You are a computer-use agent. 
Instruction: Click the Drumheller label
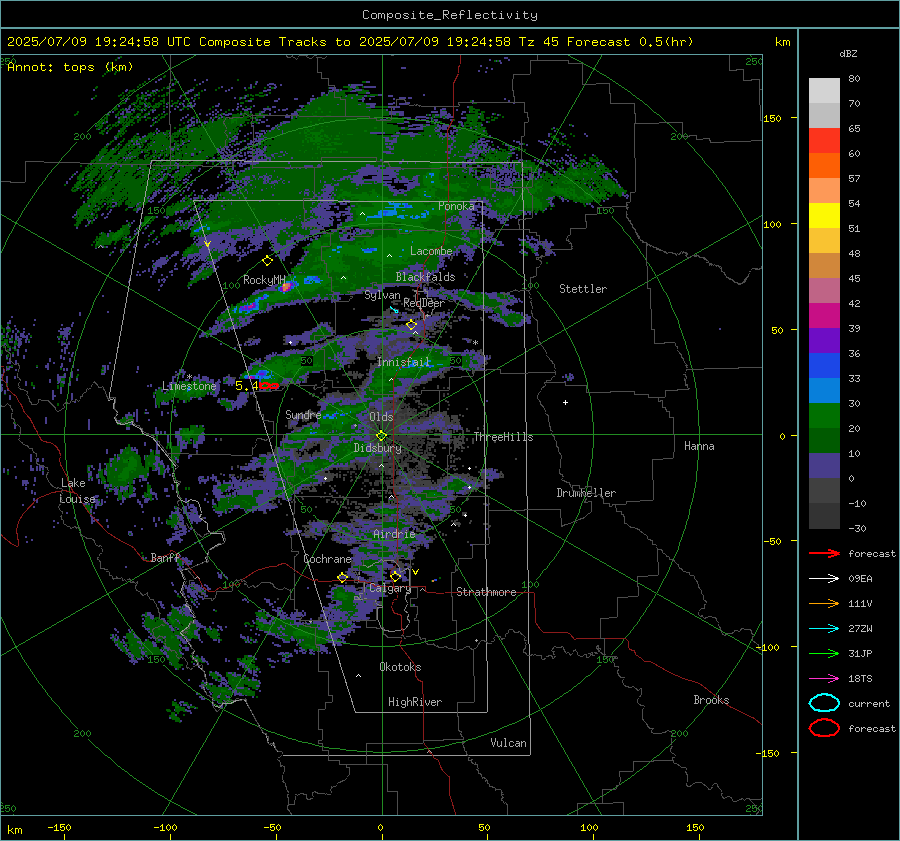coord(586,493)
